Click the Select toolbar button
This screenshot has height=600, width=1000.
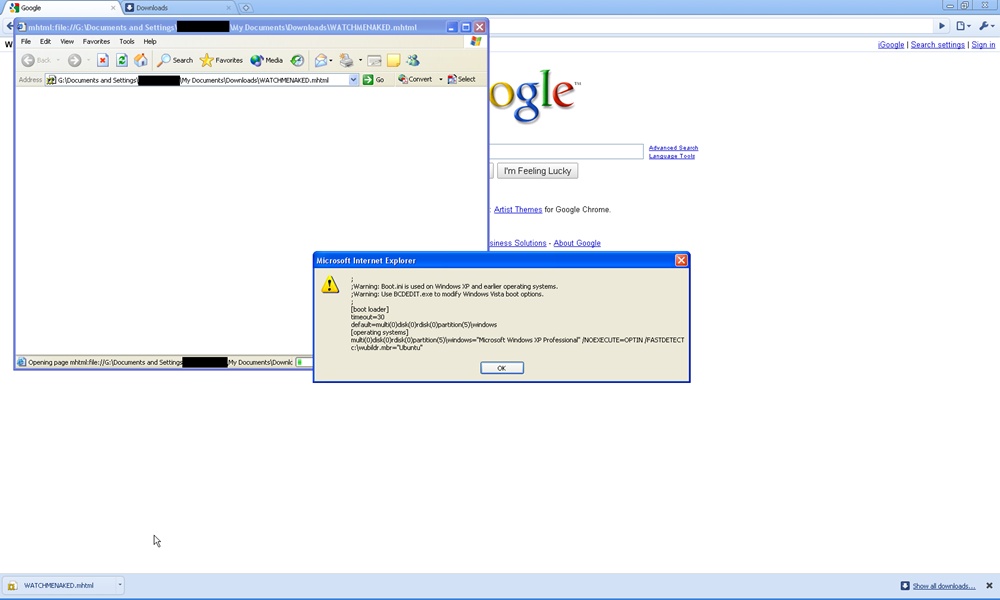pyautogui.click(x=462, y=80)
